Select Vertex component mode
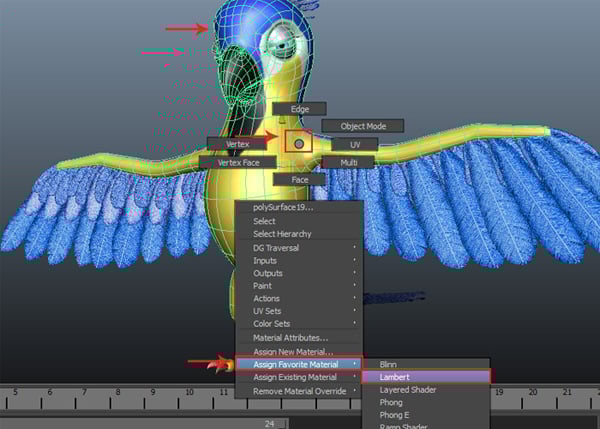 (x=236, y=144)
